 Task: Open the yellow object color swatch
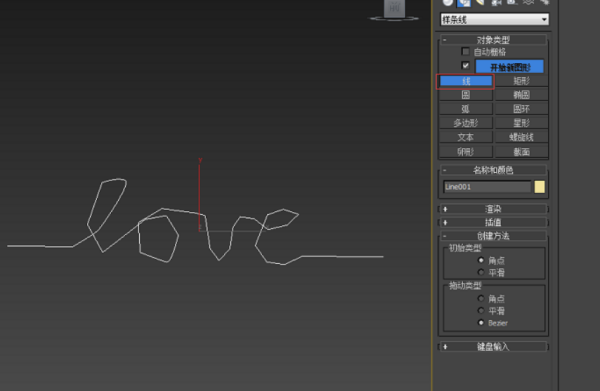(540, 187)
